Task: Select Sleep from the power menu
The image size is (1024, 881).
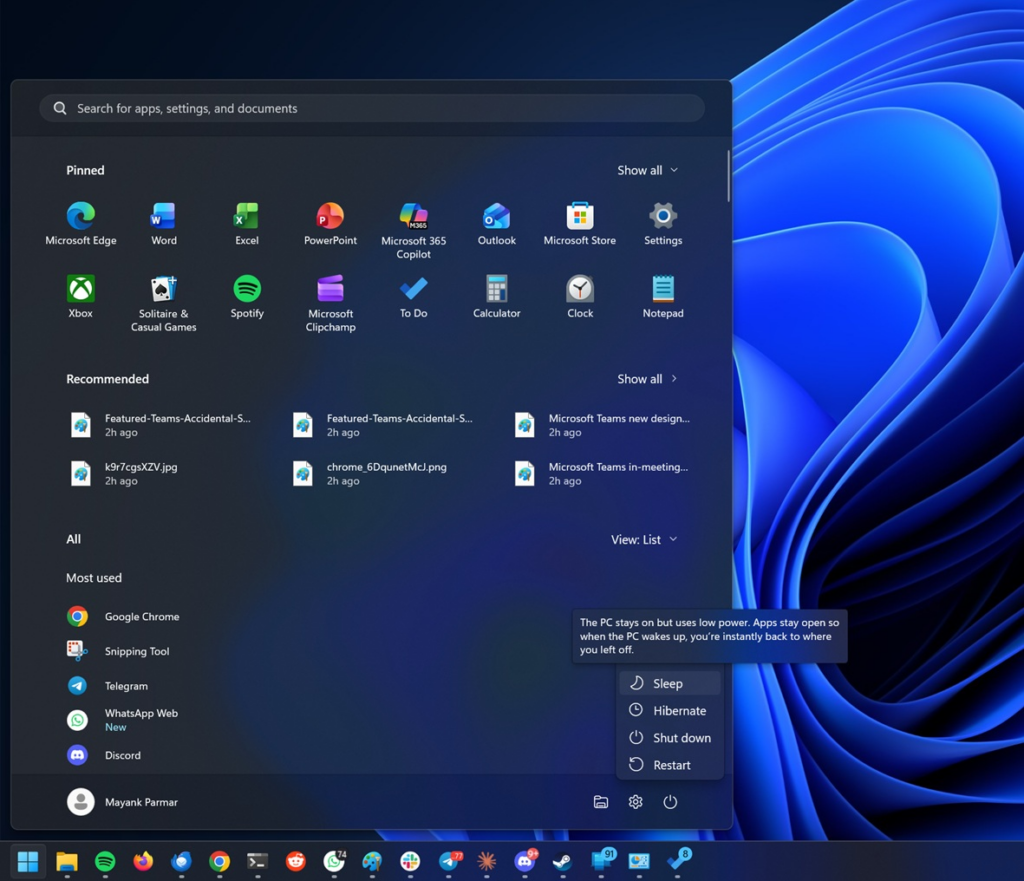Action: point(670,684)
